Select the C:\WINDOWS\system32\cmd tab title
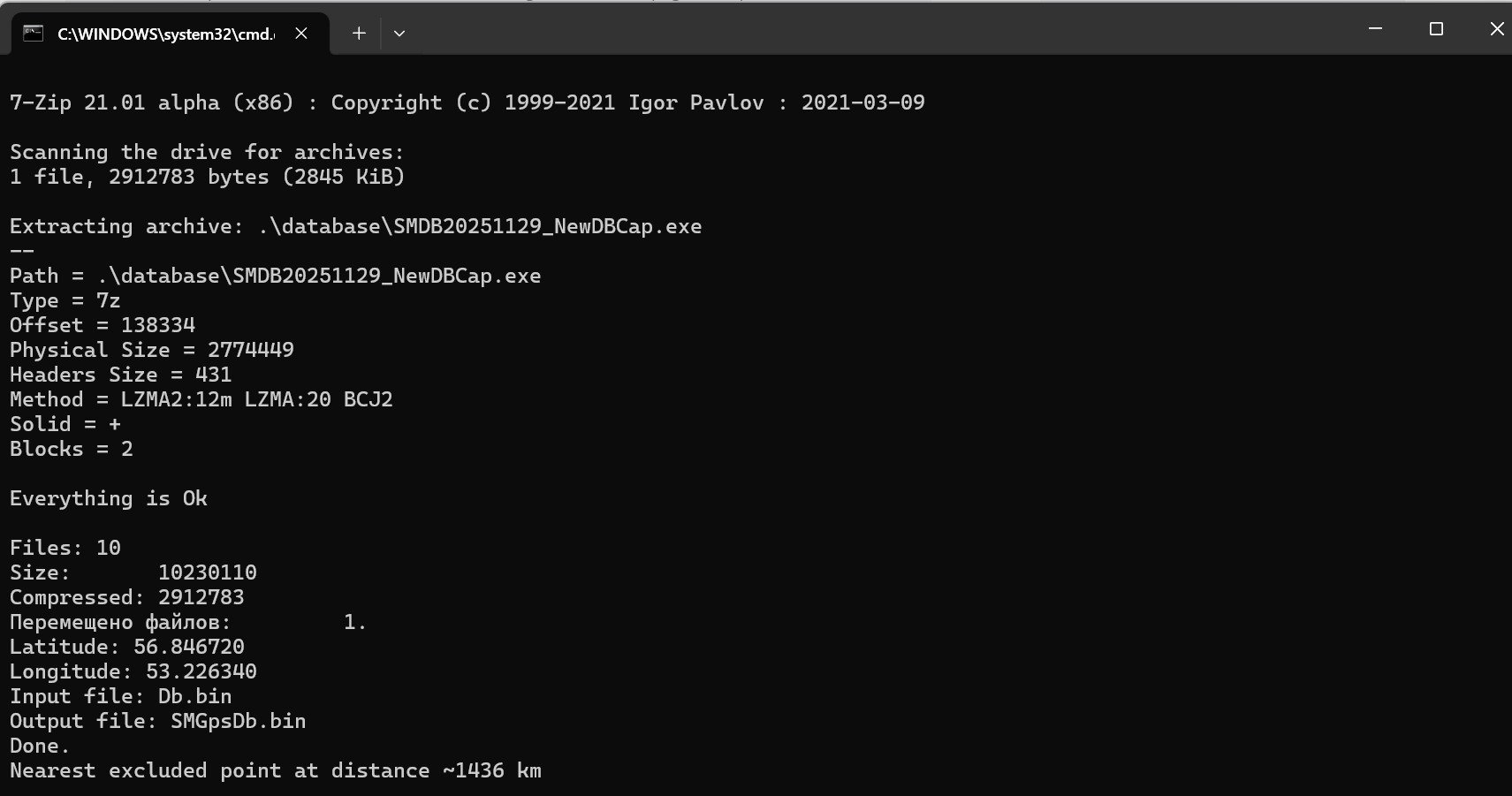The height and width of the screenshot is (796, 1512). tap(165, 34)
